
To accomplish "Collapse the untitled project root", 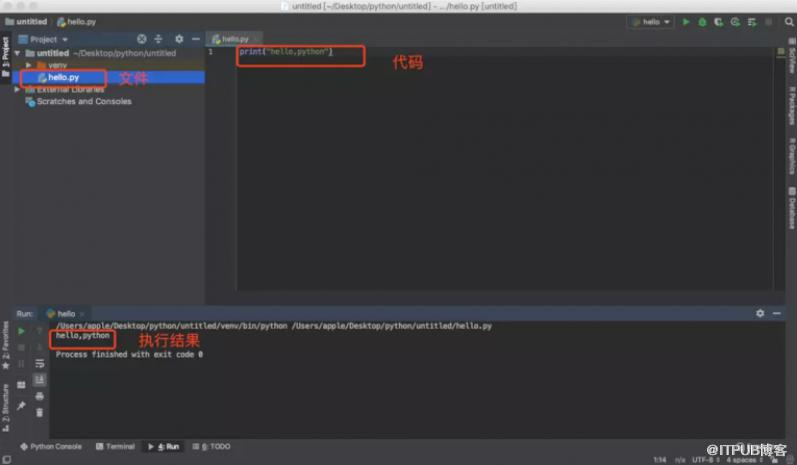I will pyautogui.click(x=17, y=53).
